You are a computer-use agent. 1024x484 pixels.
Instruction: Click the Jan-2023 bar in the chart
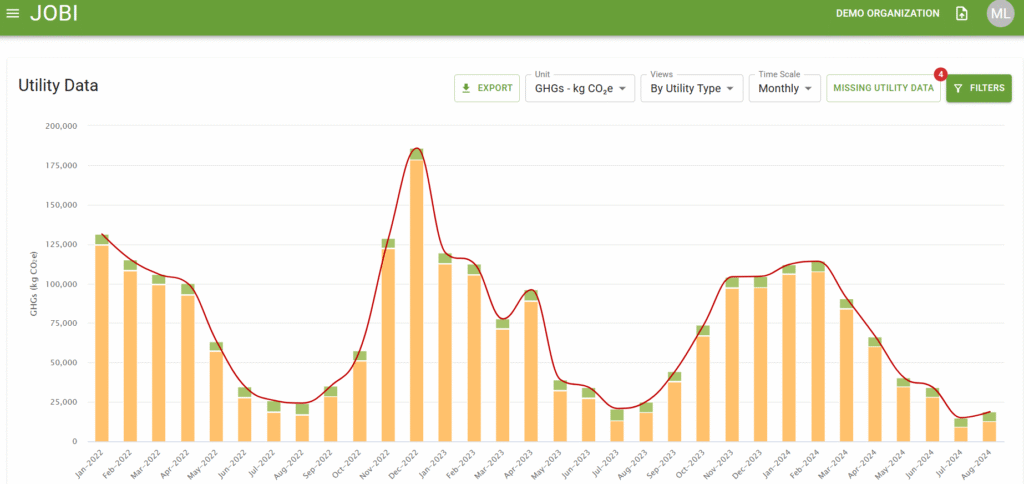445,347
